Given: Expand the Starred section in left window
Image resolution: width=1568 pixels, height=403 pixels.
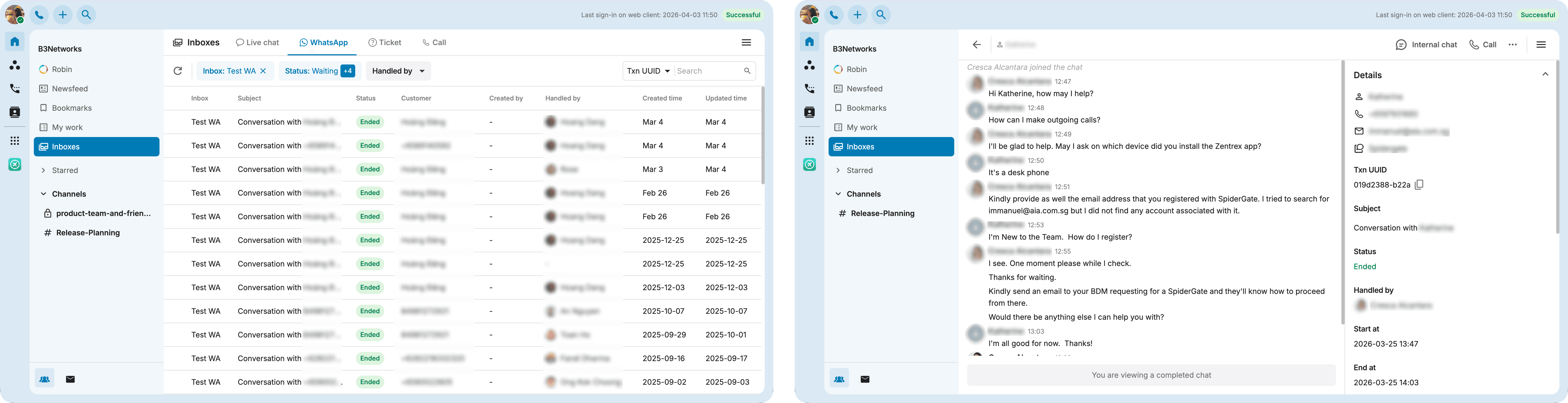Looking at the screenshot, I should pyautogui.click(x=43, y=170).
